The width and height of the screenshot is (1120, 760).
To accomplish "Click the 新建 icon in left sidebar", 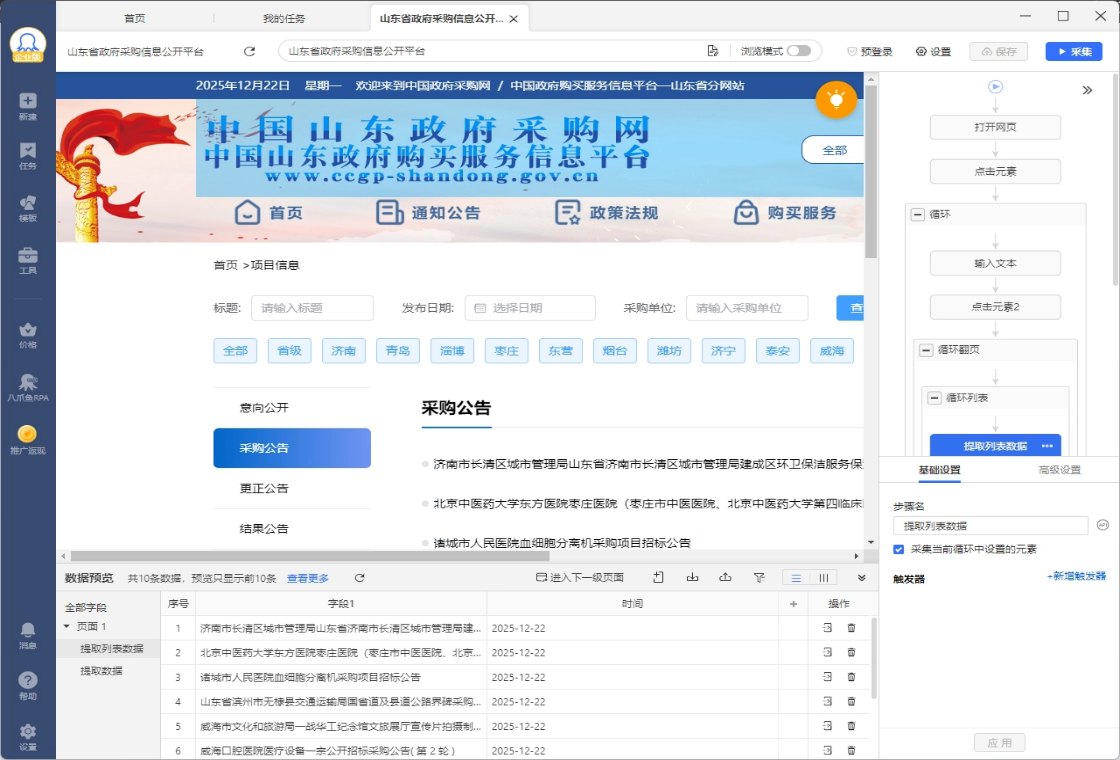I will click(x=27, y=105).
